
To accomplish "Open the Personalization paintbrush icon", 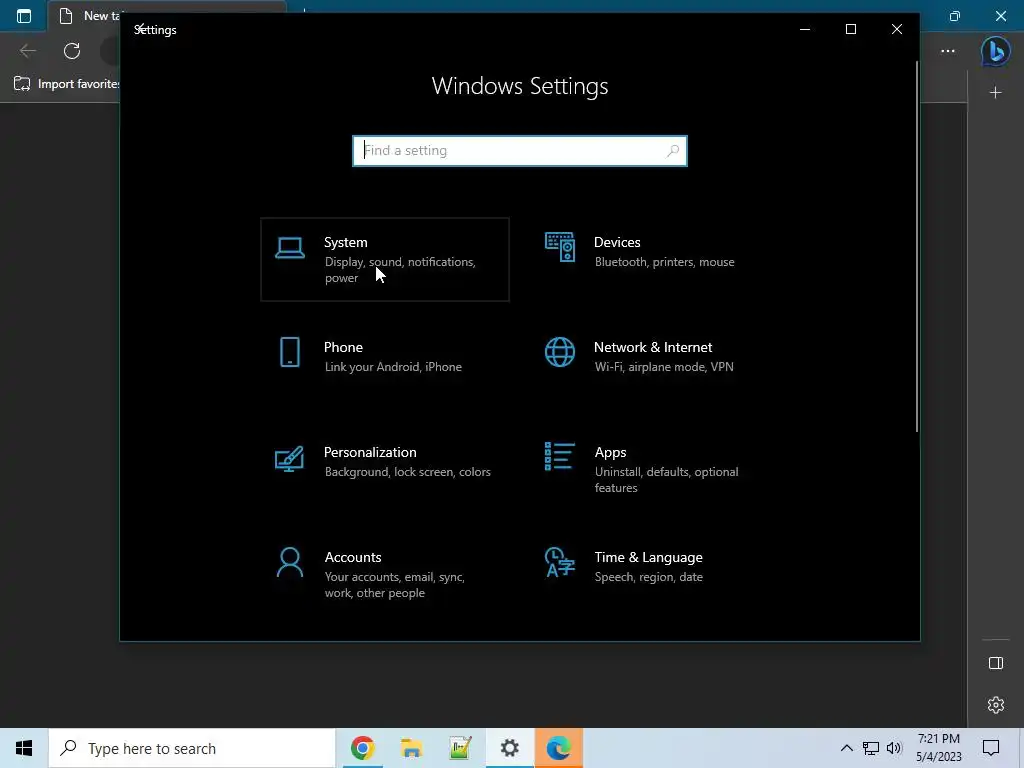I will pyautogui.click(x=289, y=458).
